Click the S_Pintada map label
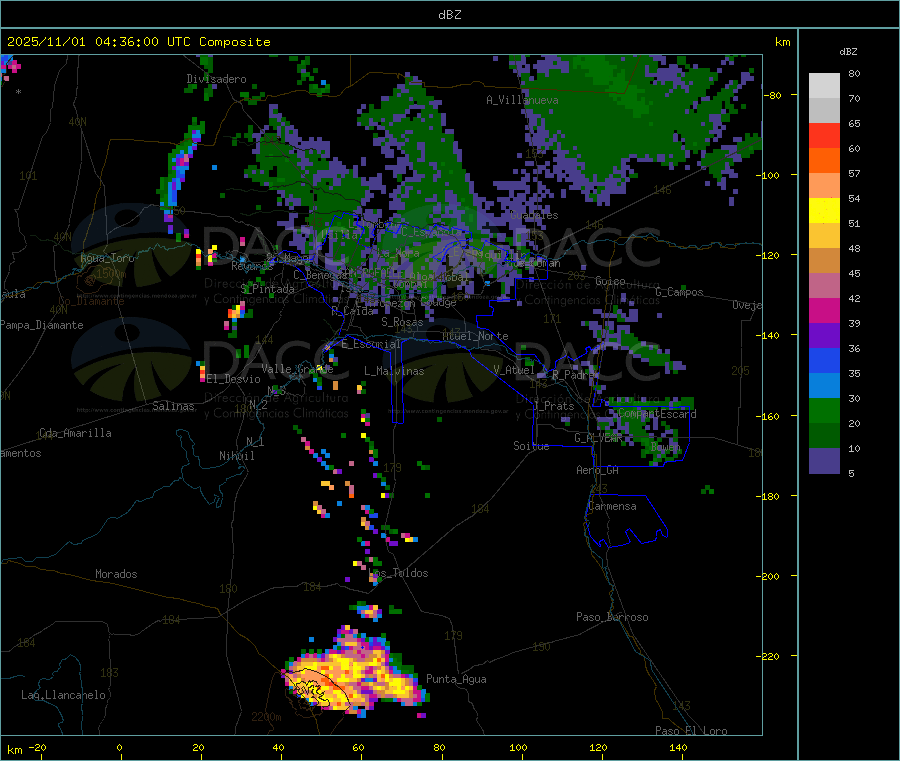Screen dimensions: 900x761 [267, 289]
